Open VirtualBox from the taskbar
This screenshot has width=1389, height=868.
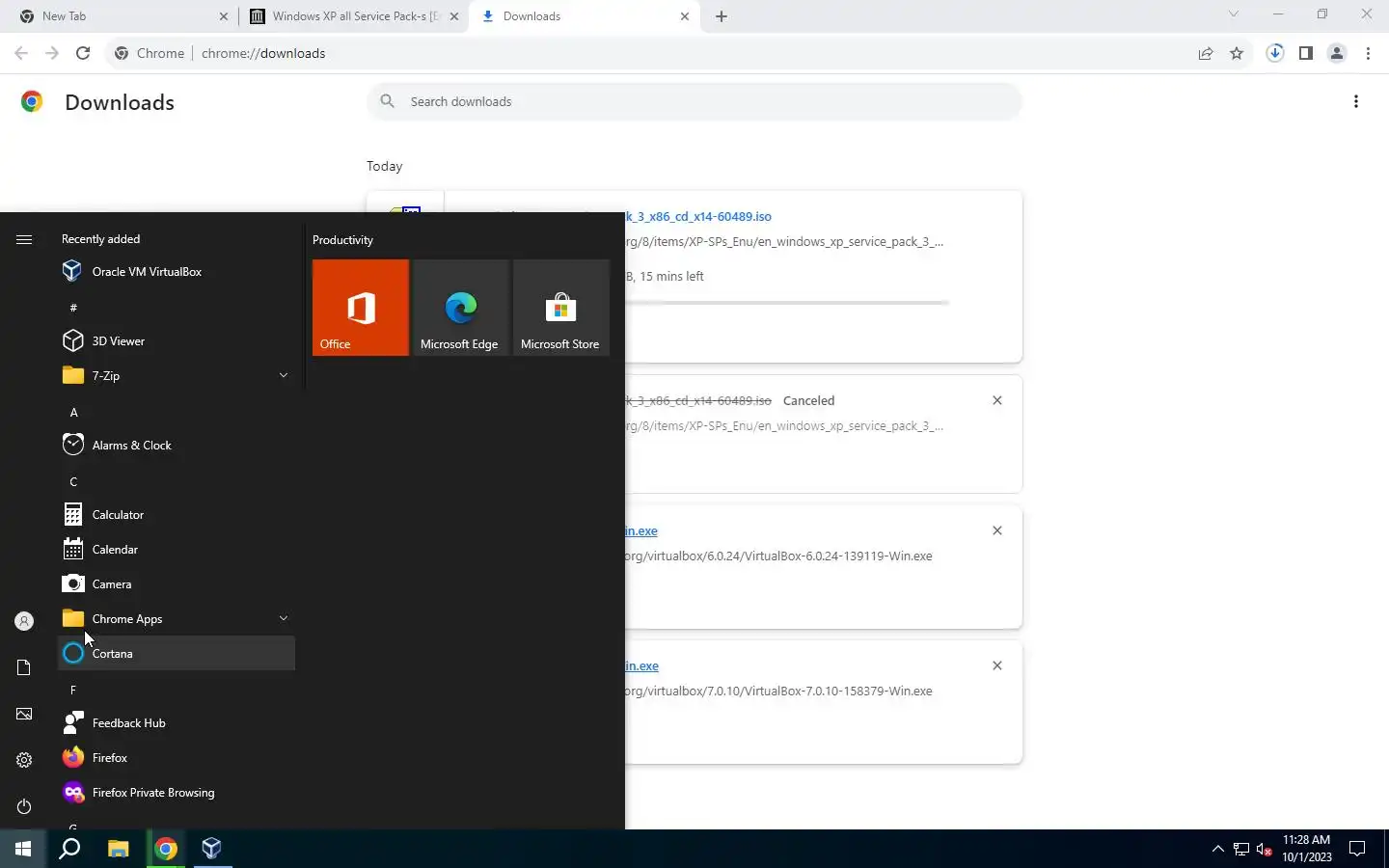(212, 849)
